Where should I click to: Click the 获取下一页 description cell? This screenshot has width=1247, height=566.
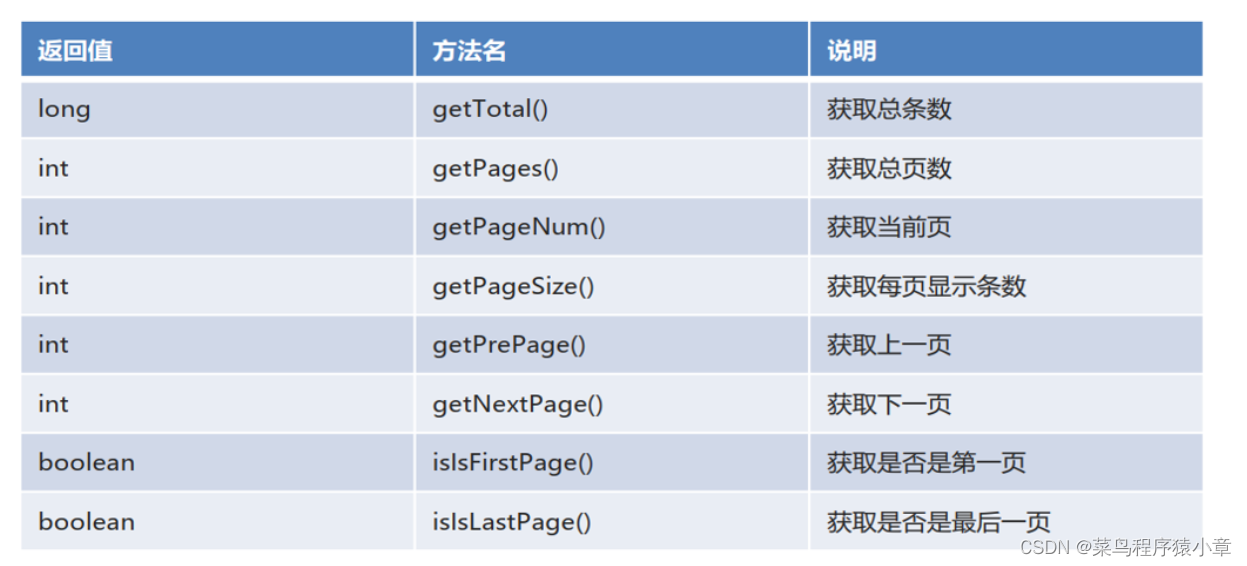[1006, 404]
